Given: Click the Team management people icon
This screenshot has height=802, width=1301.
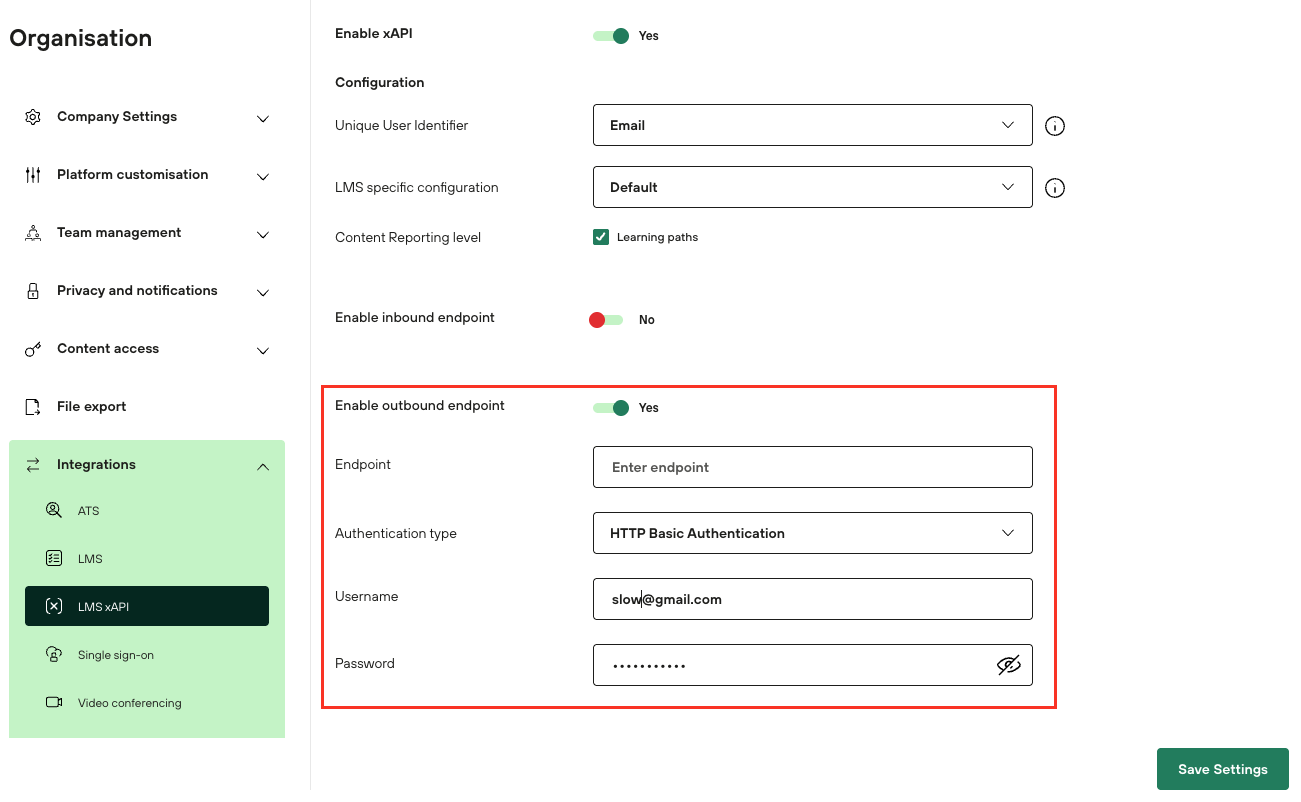Looking at the screenshot, I should click(x=33, y=233).
